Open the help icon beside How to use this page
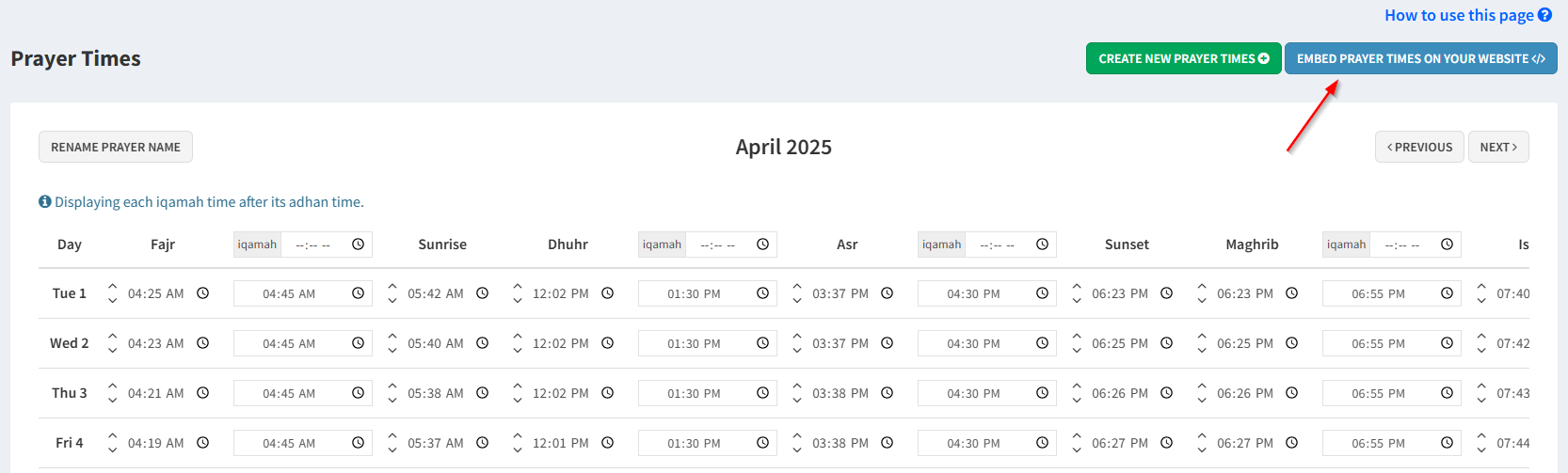Screen dimensions: 1568x473 [x=1544, y=15]
